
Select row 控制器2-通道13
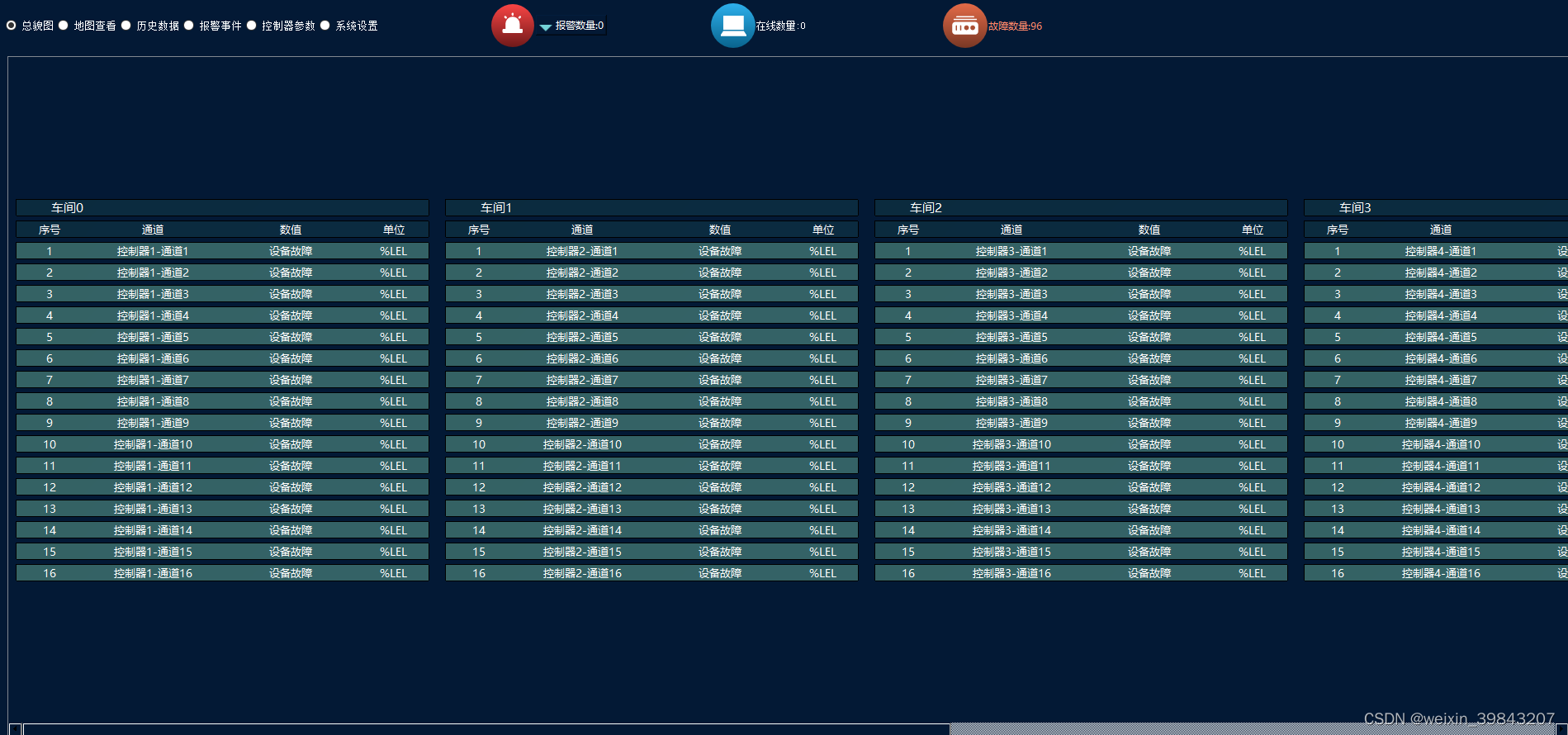[x=651, y=509]
